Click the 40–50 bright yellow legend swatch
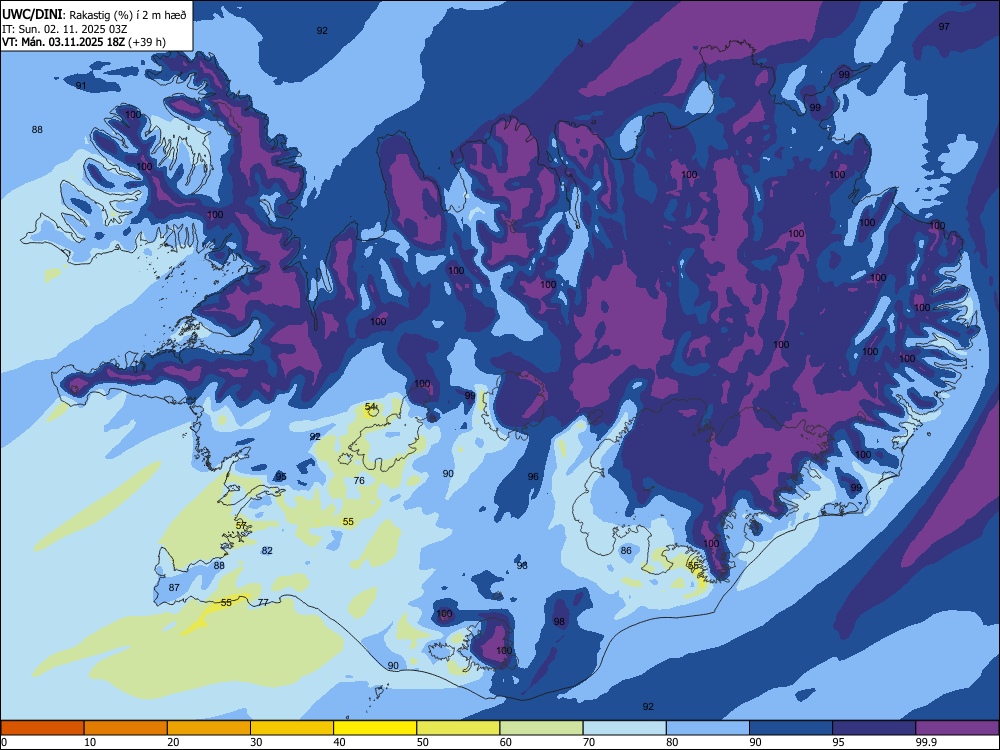Screen dimensions: 1000x750 [x=375, y=728]
